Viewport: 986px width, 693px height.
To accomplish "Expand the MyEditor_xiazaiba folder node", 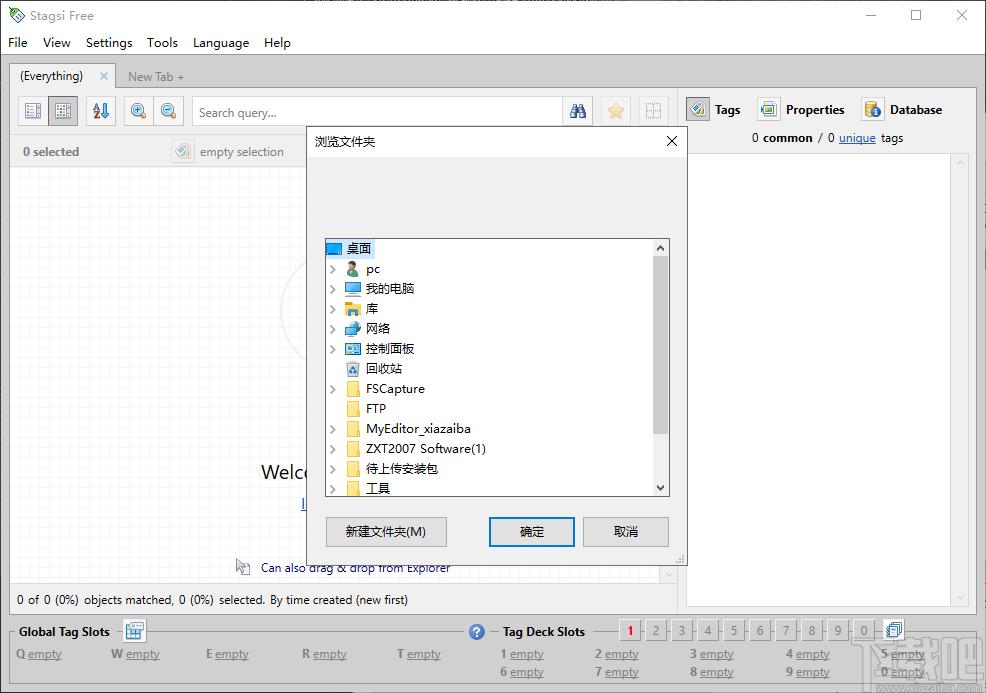I will coord(333,429).
